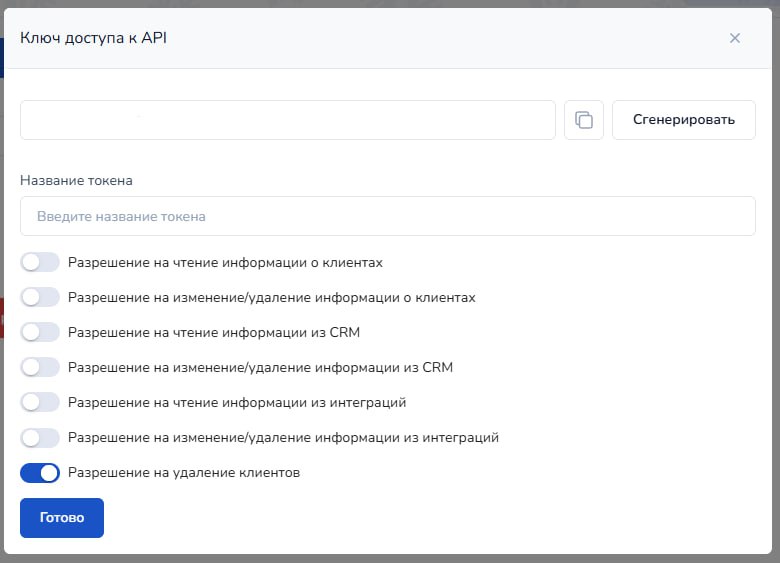Click the 'Разрешение на чтение информации из интеграций' label text

coord(237,402)
